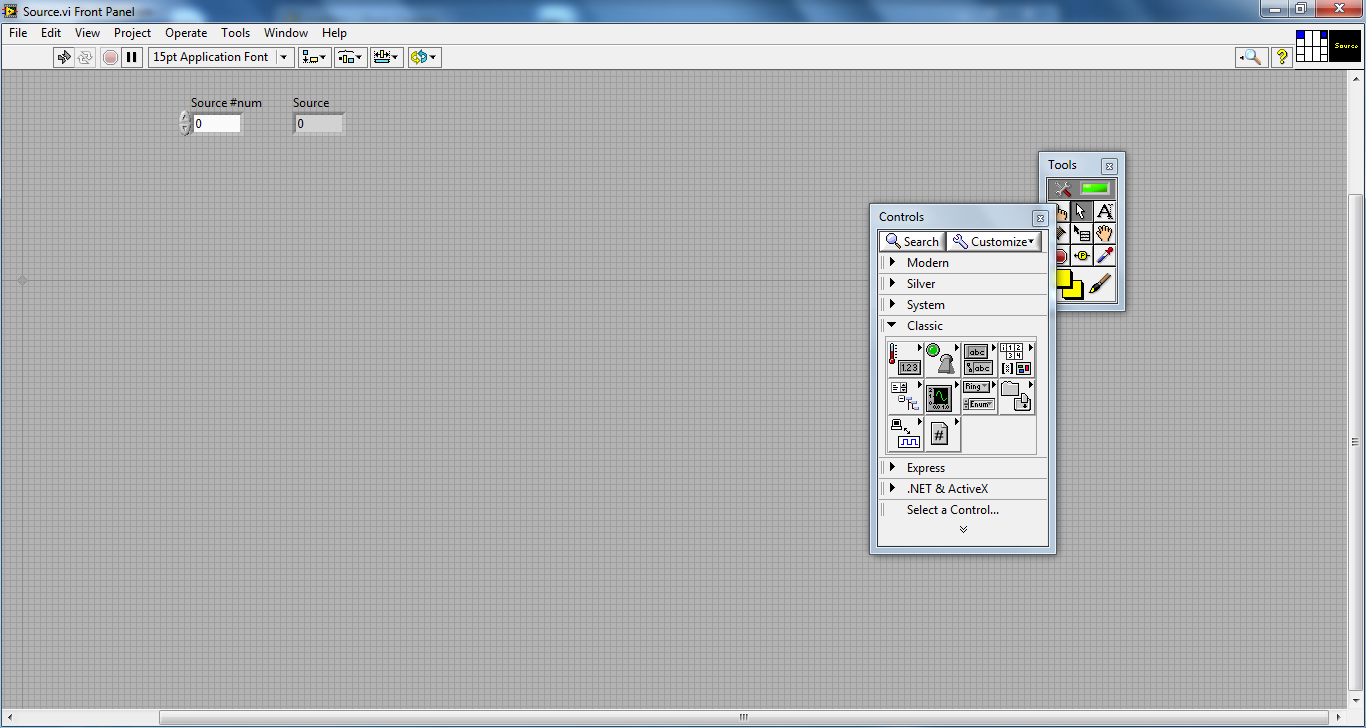The image size is (1366, 728).
Task: Select the Positioning arrow tool
Action: [1082, 211]
